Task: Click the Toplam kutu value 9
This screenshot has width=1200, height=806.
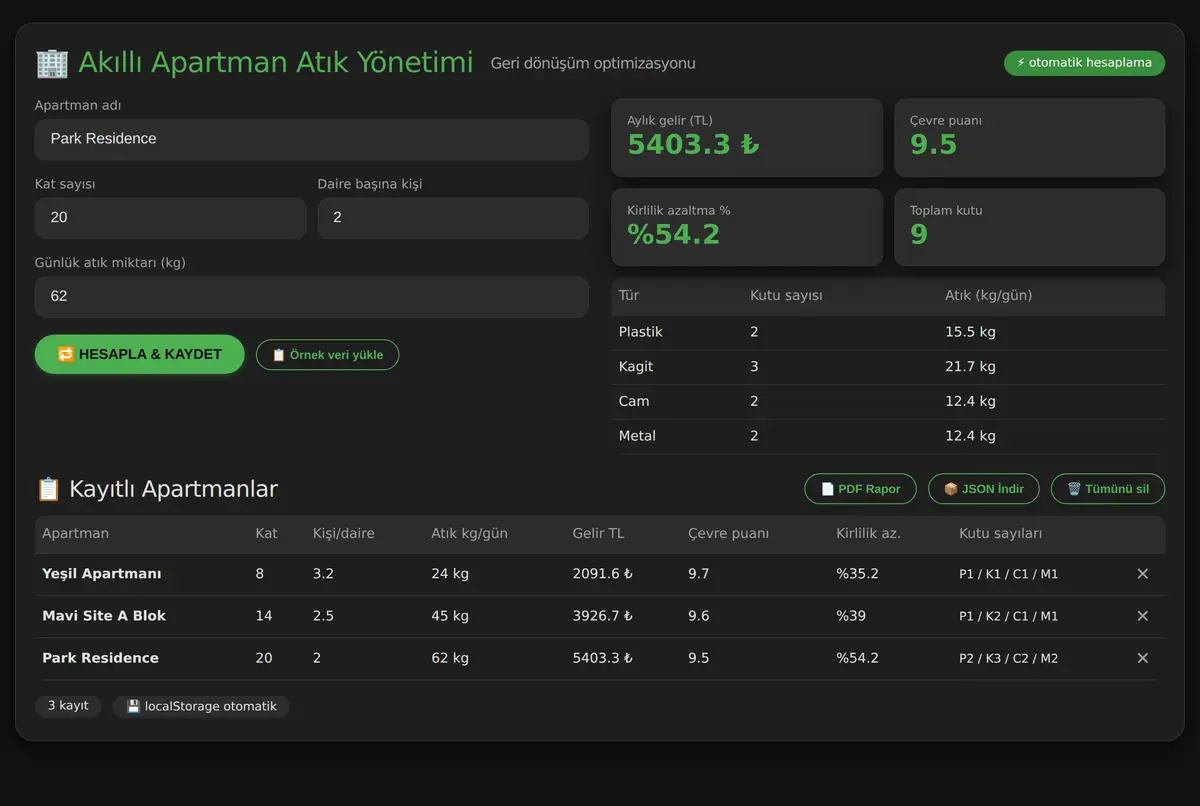Action: point(919,234)
